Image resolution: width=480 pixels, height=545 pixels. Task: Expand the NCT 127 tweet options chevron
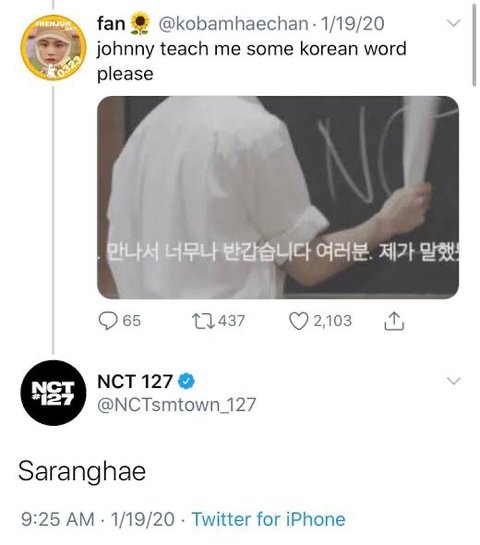coord(453,381)
